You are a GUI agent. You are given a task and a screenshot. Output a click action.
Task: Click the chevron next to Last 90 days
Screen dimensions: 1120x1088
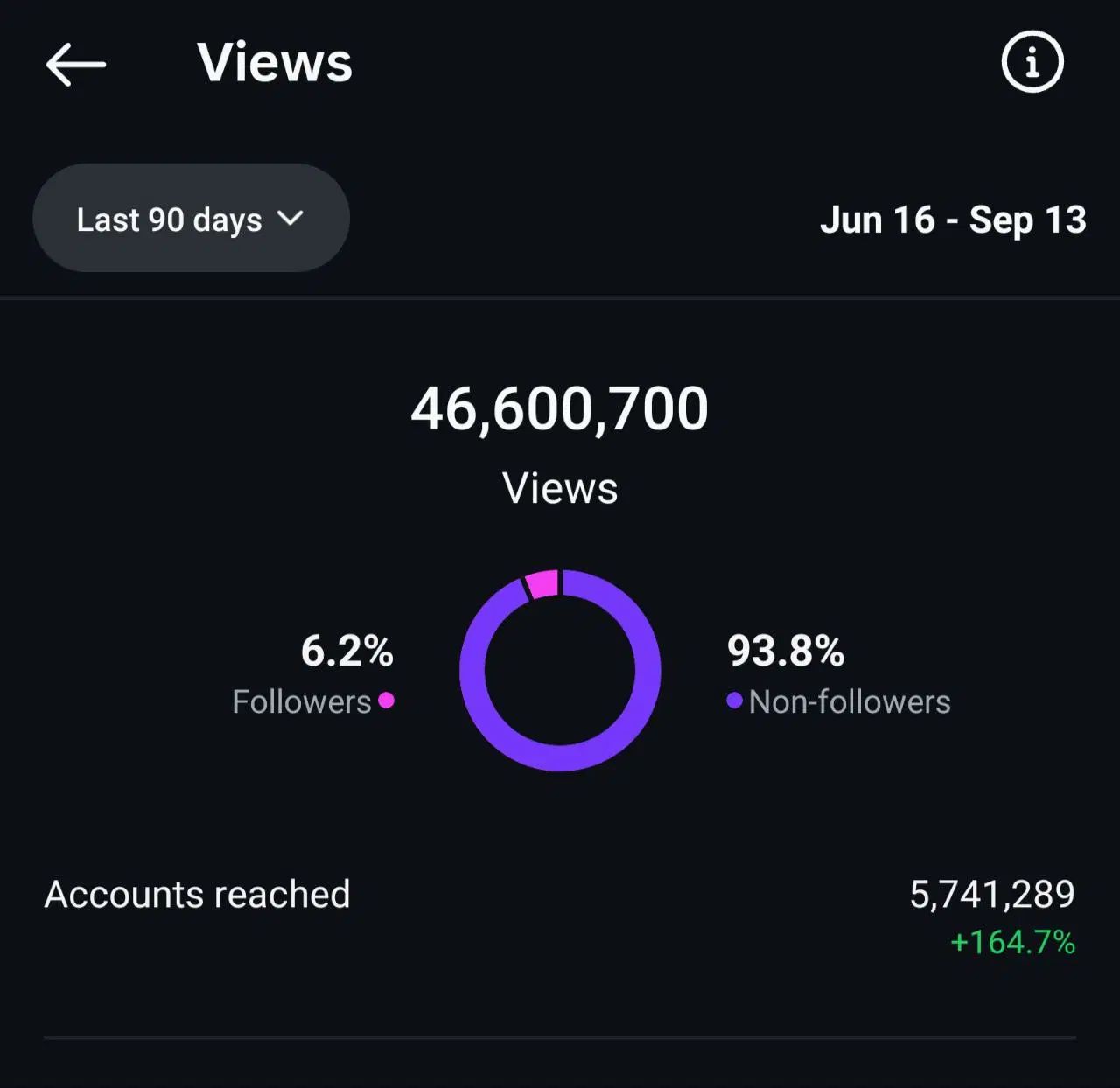click(x=290, y=218)
